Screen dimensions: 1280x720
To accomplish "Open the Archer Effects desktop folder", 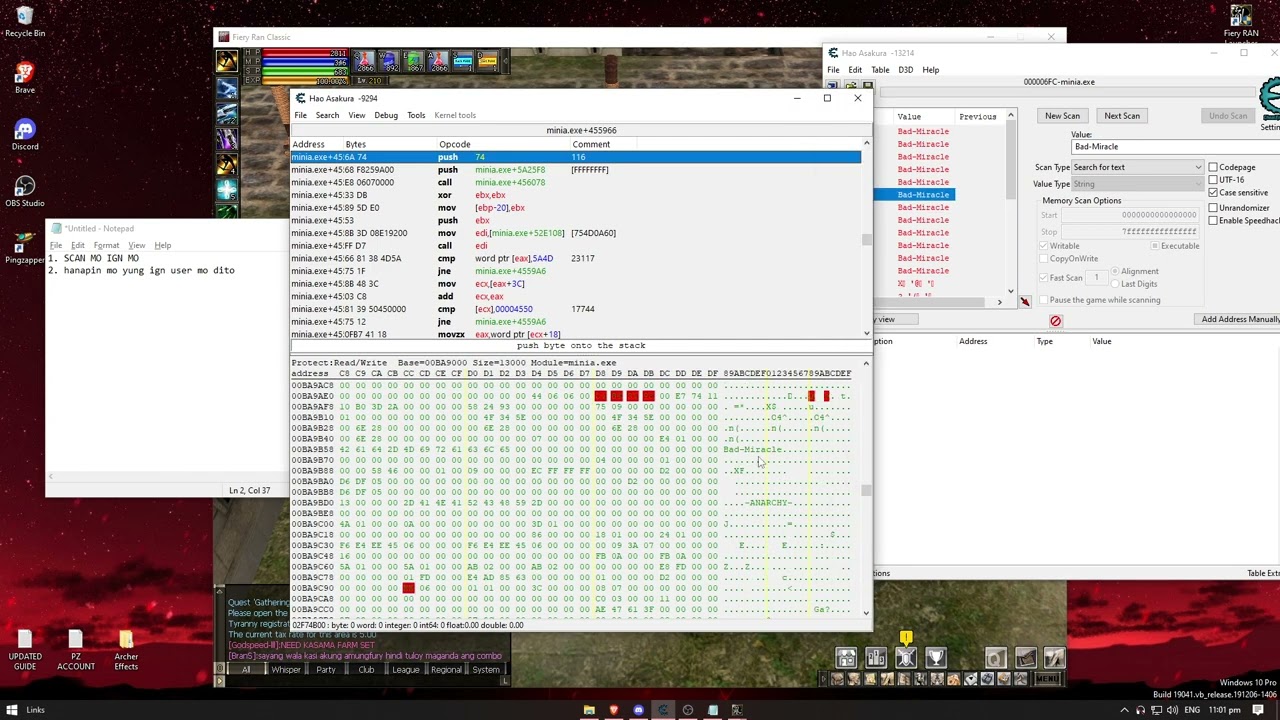I will coord(125,650).
